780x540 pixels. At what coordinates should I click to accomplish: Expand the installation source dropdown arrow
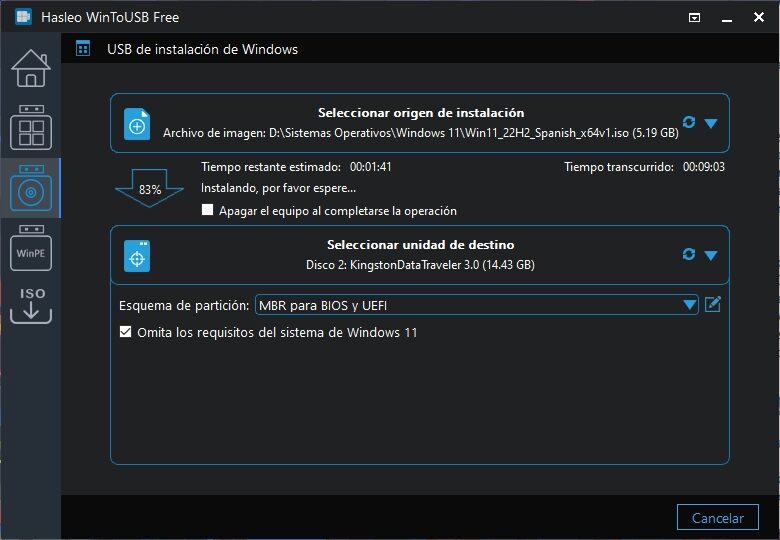pos(711,123)
